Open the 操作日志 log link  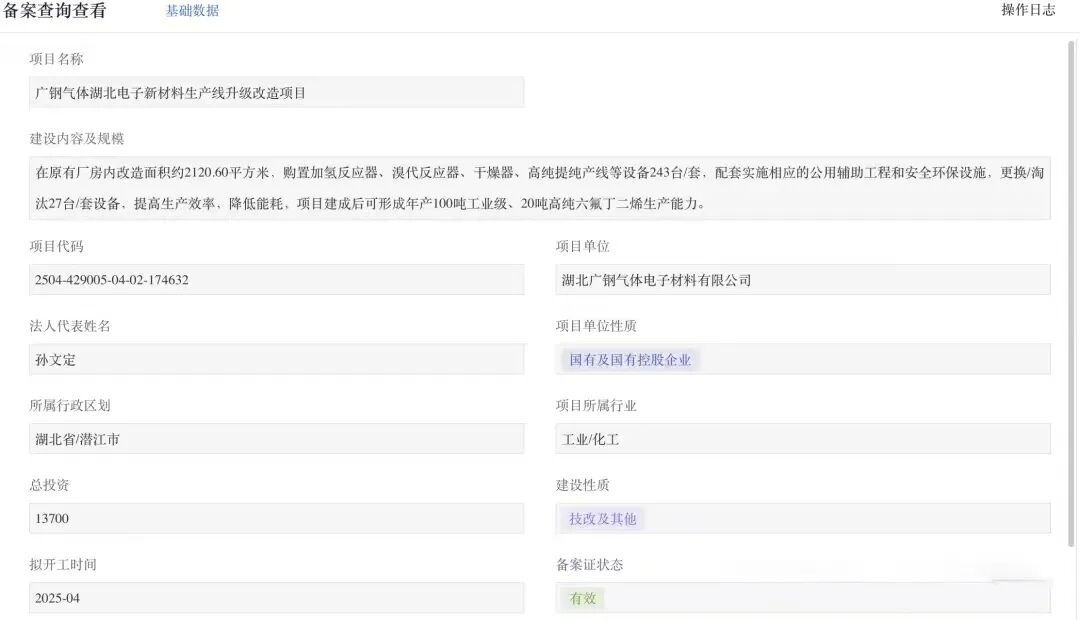(1028, 10)
